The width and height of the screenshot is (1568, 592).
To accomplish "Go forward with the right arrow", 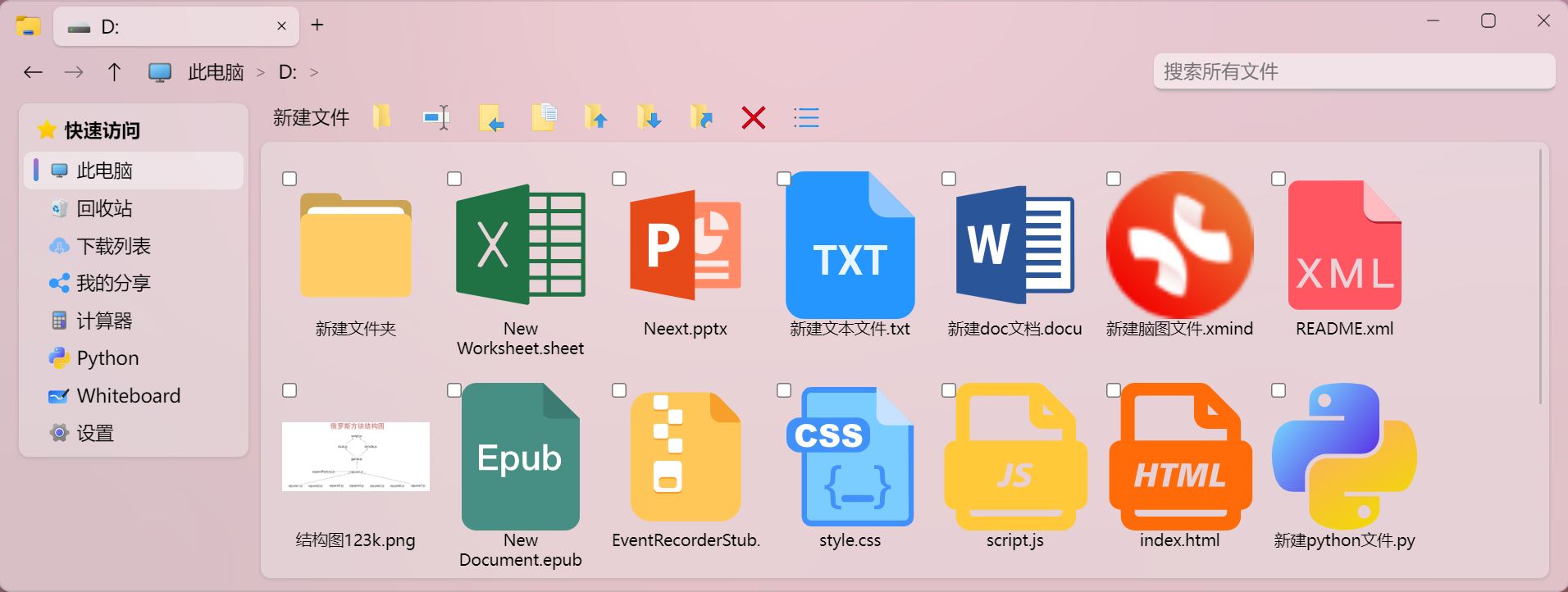I will point(74,72).
